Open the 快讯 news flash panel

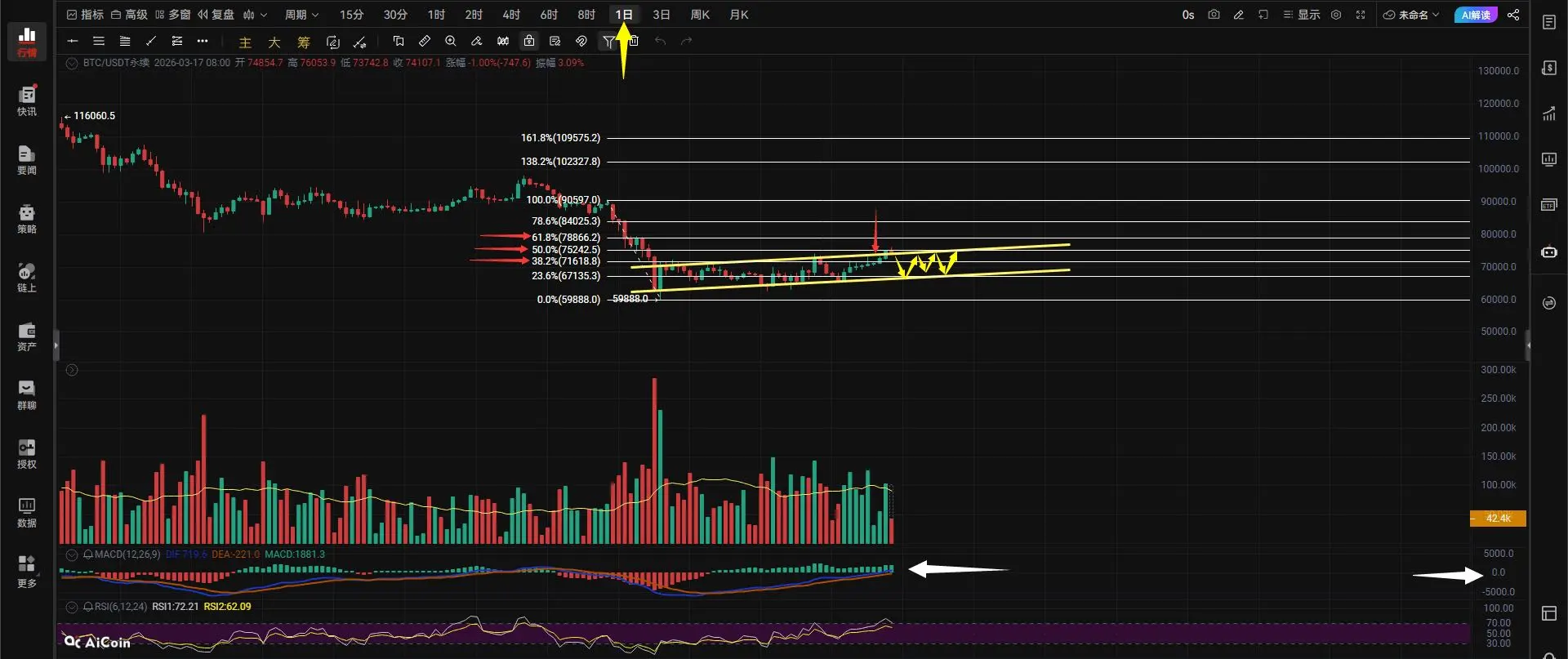[27, 100]
